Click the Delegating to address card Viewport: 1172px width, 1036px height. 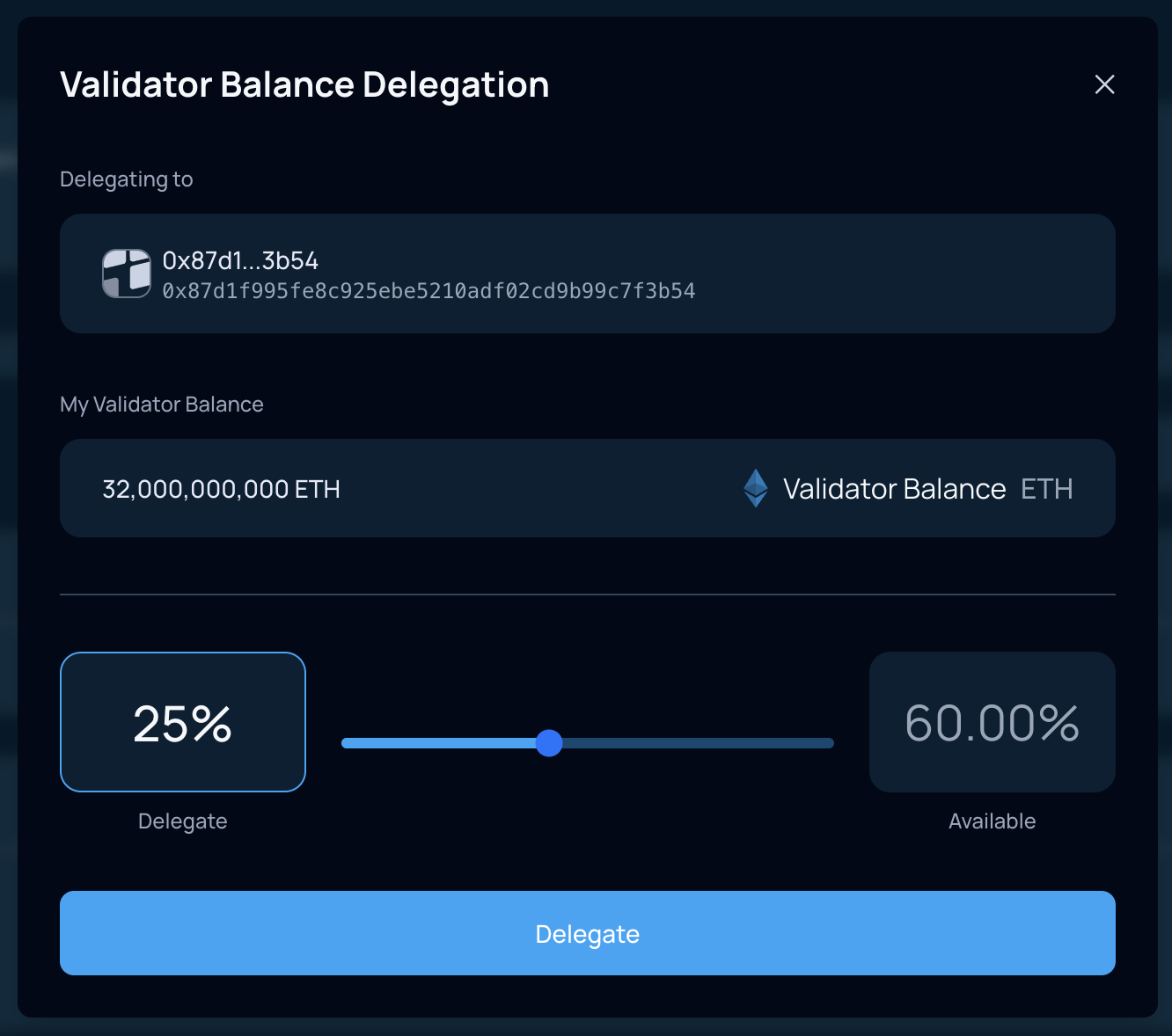click(x=588, y=274)
